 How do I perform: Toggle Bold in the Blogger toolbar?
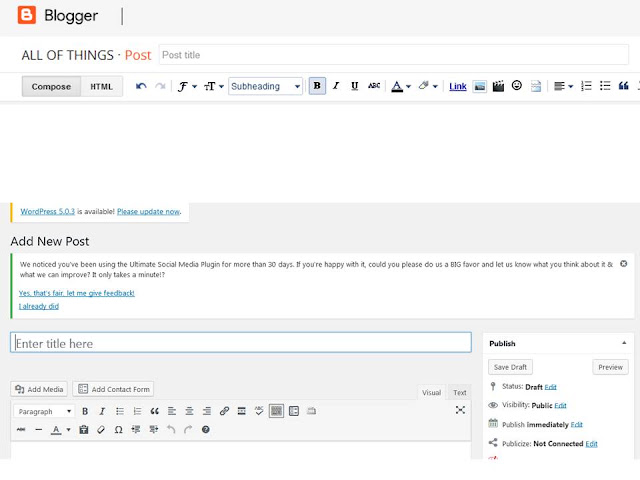coord(317,86)
